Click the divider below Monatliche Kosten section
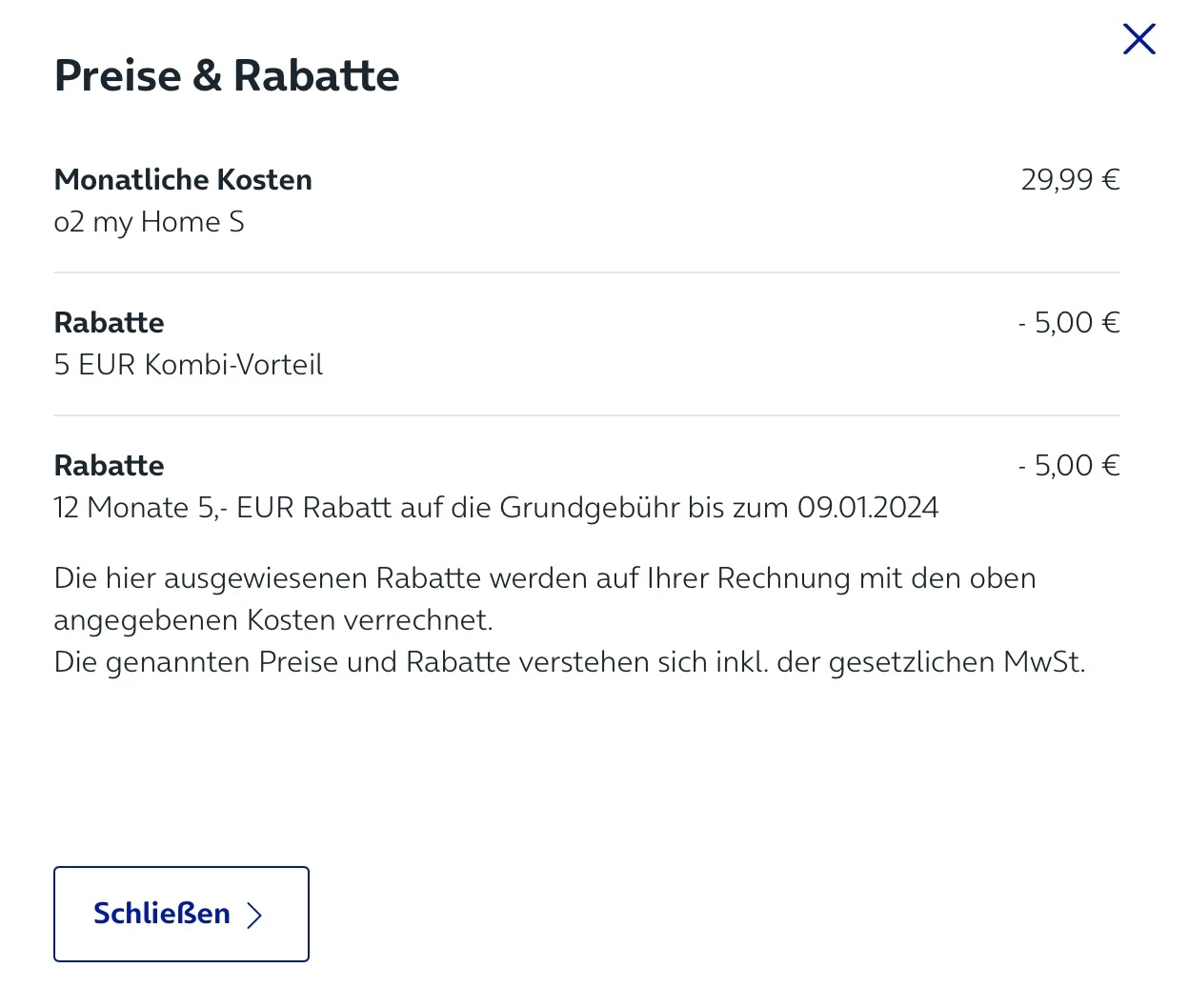The image size is (1189, 1008). pos(586,272)
